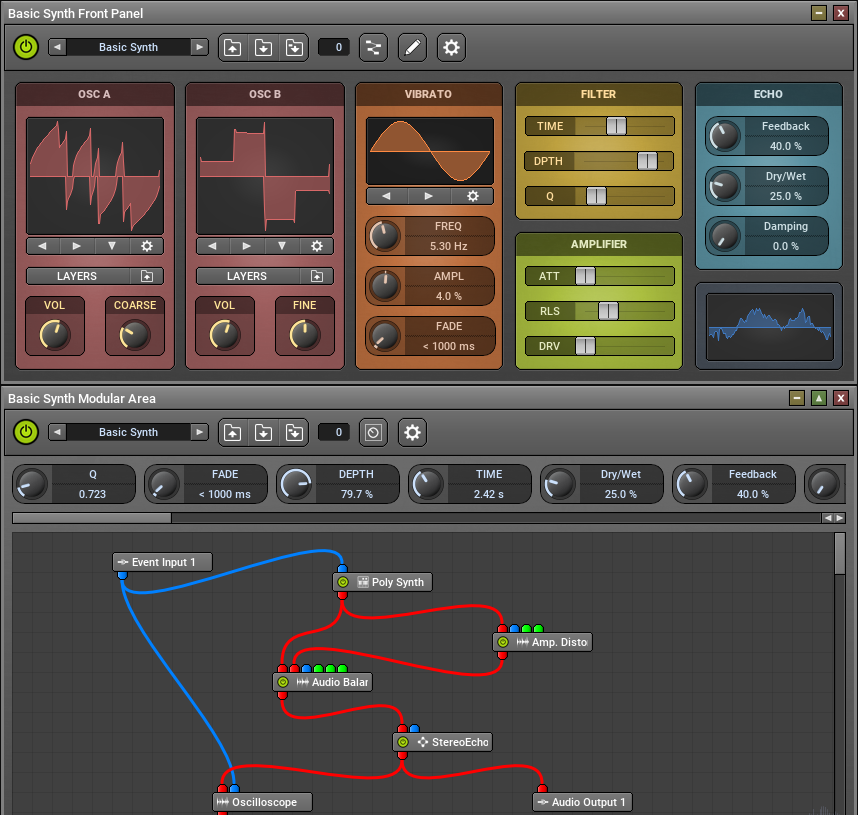Image resolution: width=858 pixels, height=815 pixels.
Task: Click the load layer icon beside OSC B Layers
Action: [317, 276]
